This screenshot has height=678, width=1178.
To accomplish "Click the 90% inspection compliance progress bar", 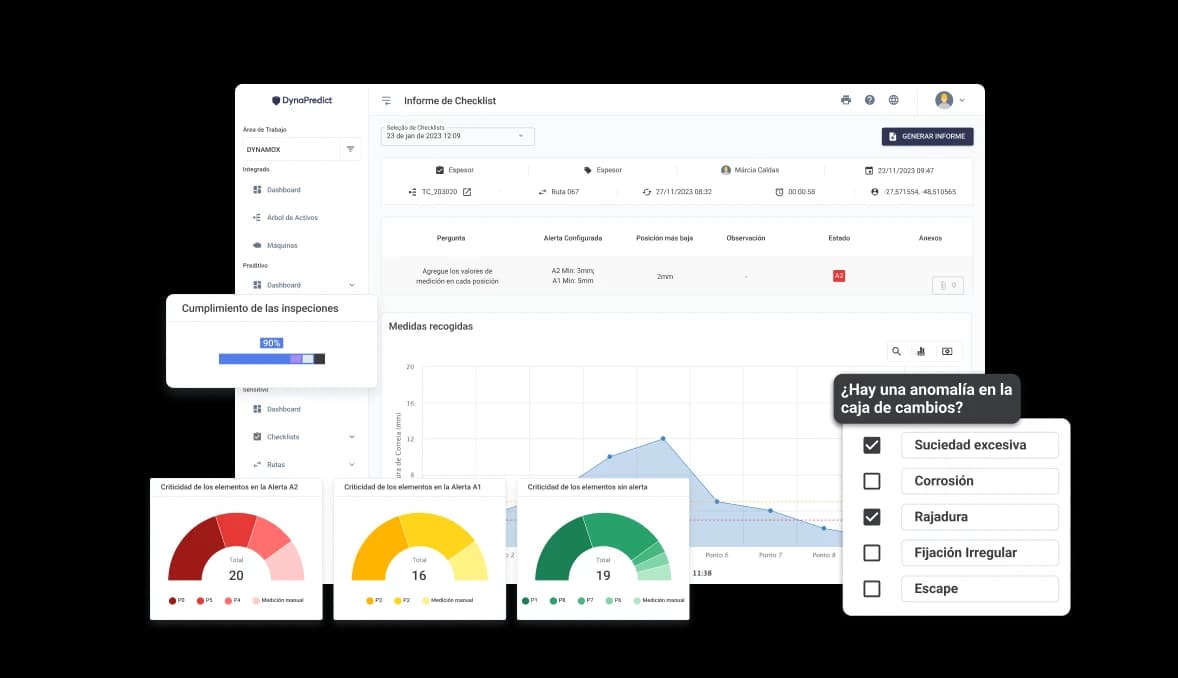I will [x=271, y=358].
